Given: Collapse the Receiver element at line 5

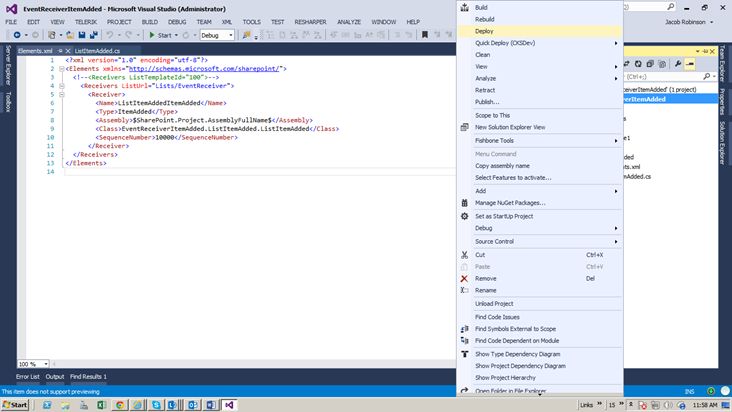Looking at the screenshot, I should (x=62, y=94).
